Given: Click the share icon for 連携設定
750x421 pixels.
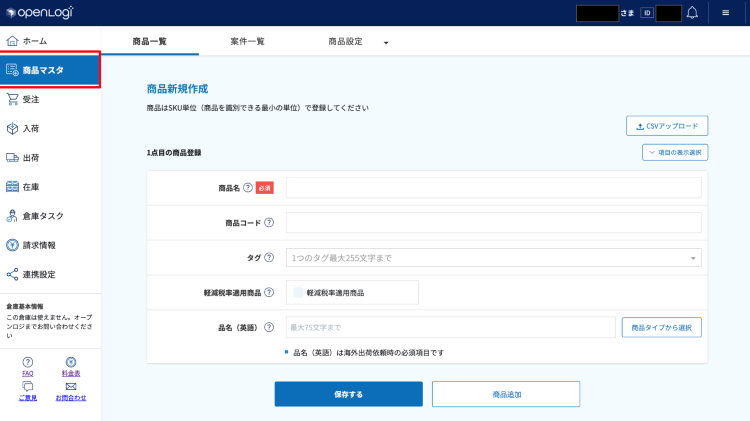Looking at the screenshot, I should (12, 274).
